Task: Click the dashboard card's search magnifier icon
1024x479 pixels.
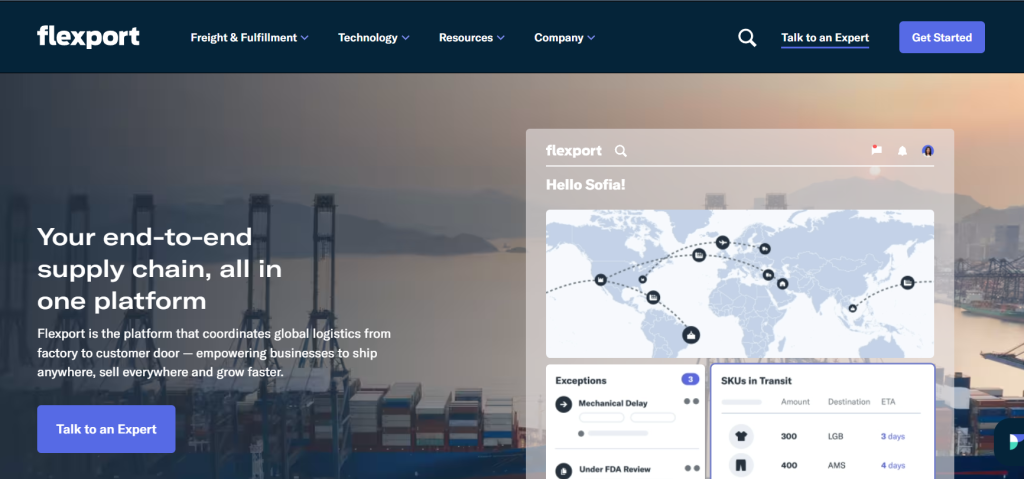Action: (x=621, y=151)
